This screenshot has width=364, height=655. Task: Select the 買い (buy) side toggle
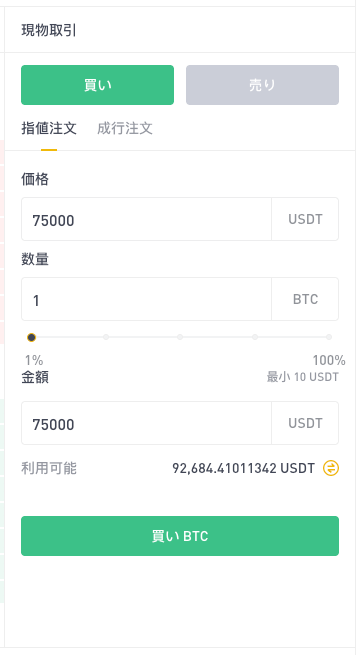point(97,85)
